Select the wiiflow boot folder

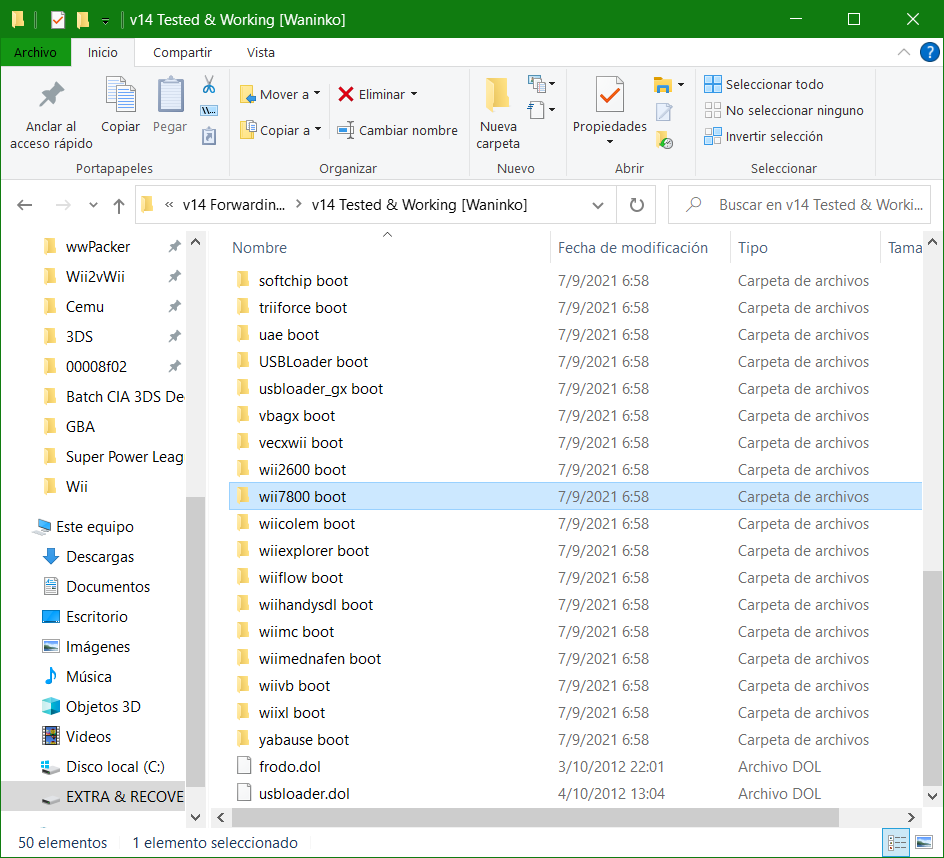coord(576,577)
